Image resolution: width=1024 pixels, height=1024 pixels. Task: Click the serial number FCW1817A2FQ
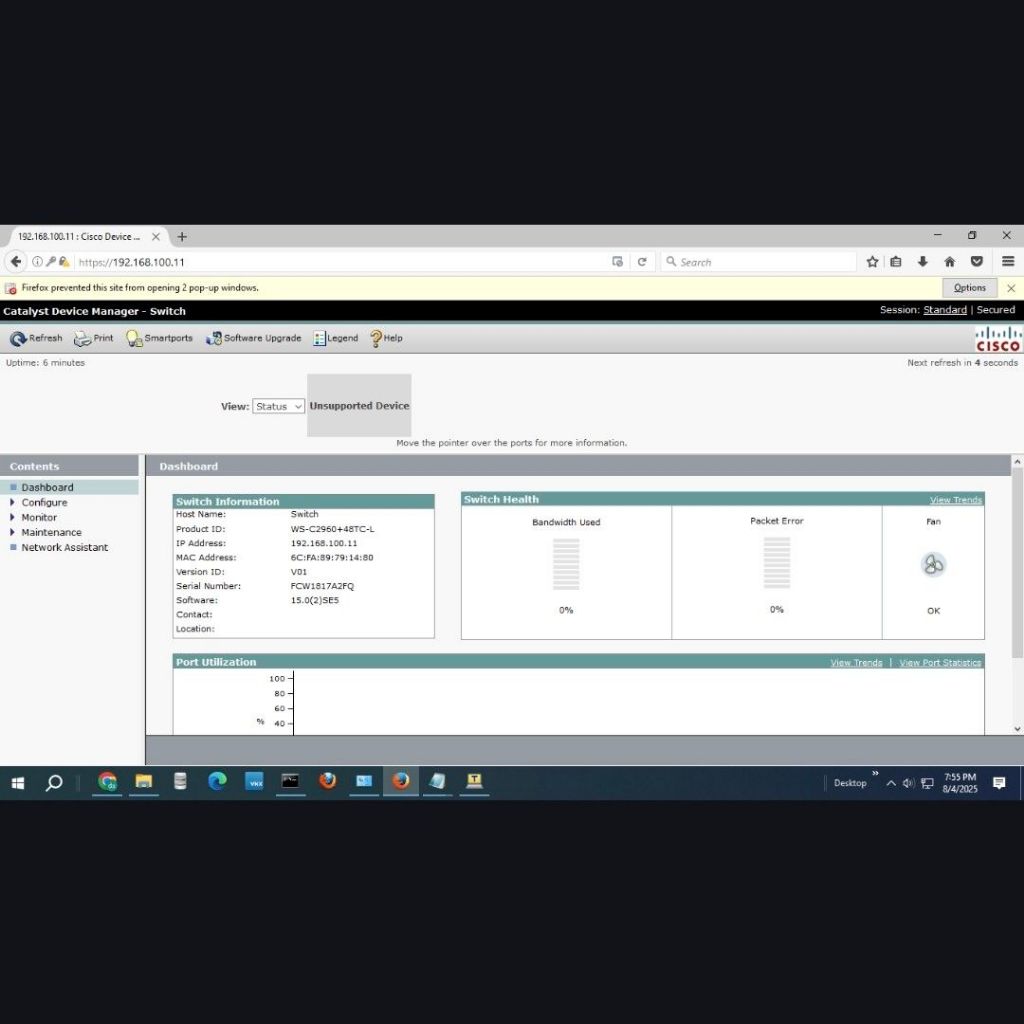(322, 586)
